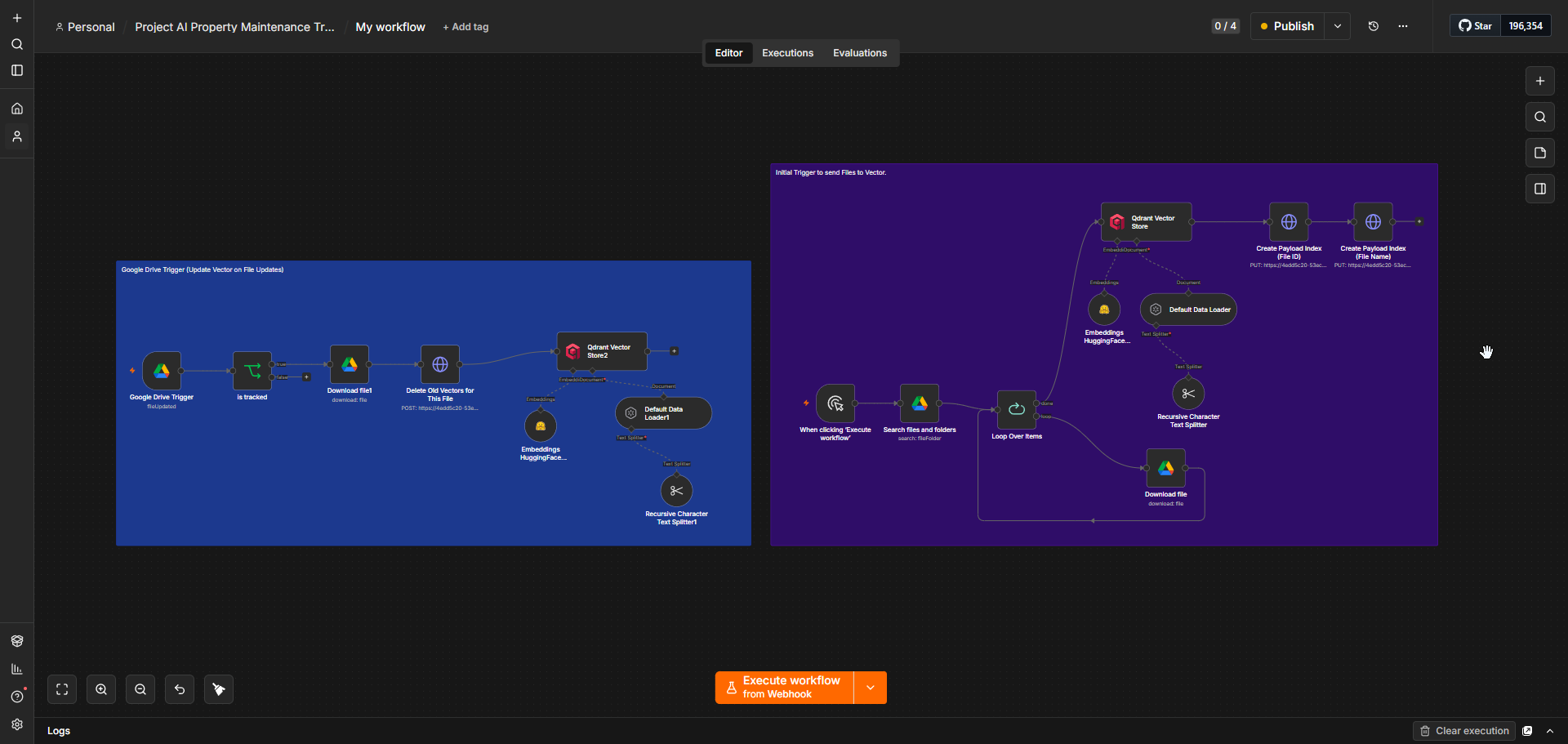Add a sticky note from right toolbar
Screen dimensions: 1568x744
(1540, 153)
